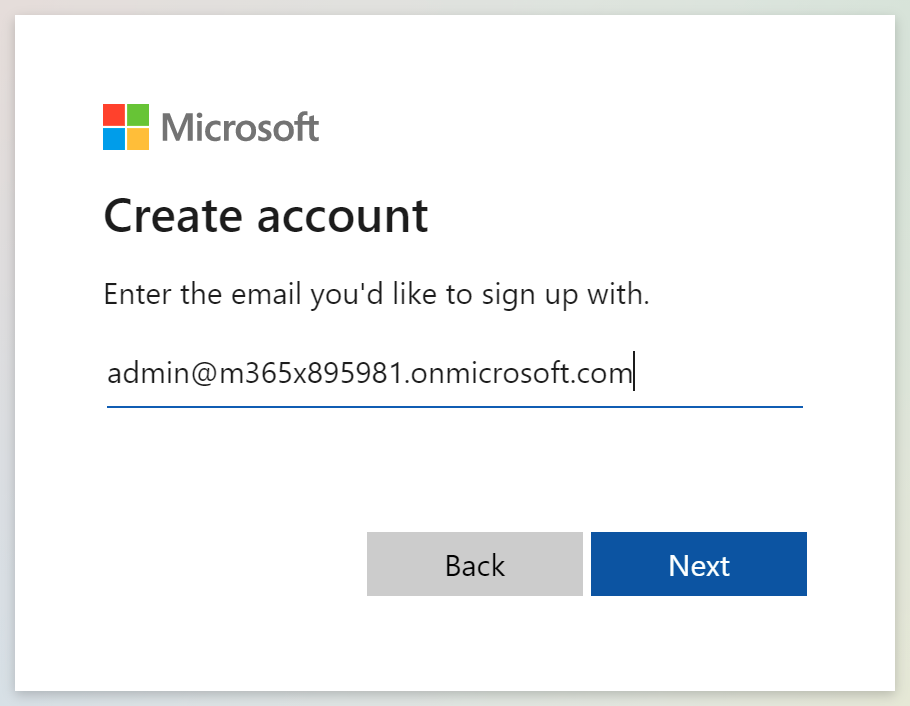The height and width of the screenshot is (706, 910).
Task: Click the blue square of the Microsoft logo
Action: point(114,139)
